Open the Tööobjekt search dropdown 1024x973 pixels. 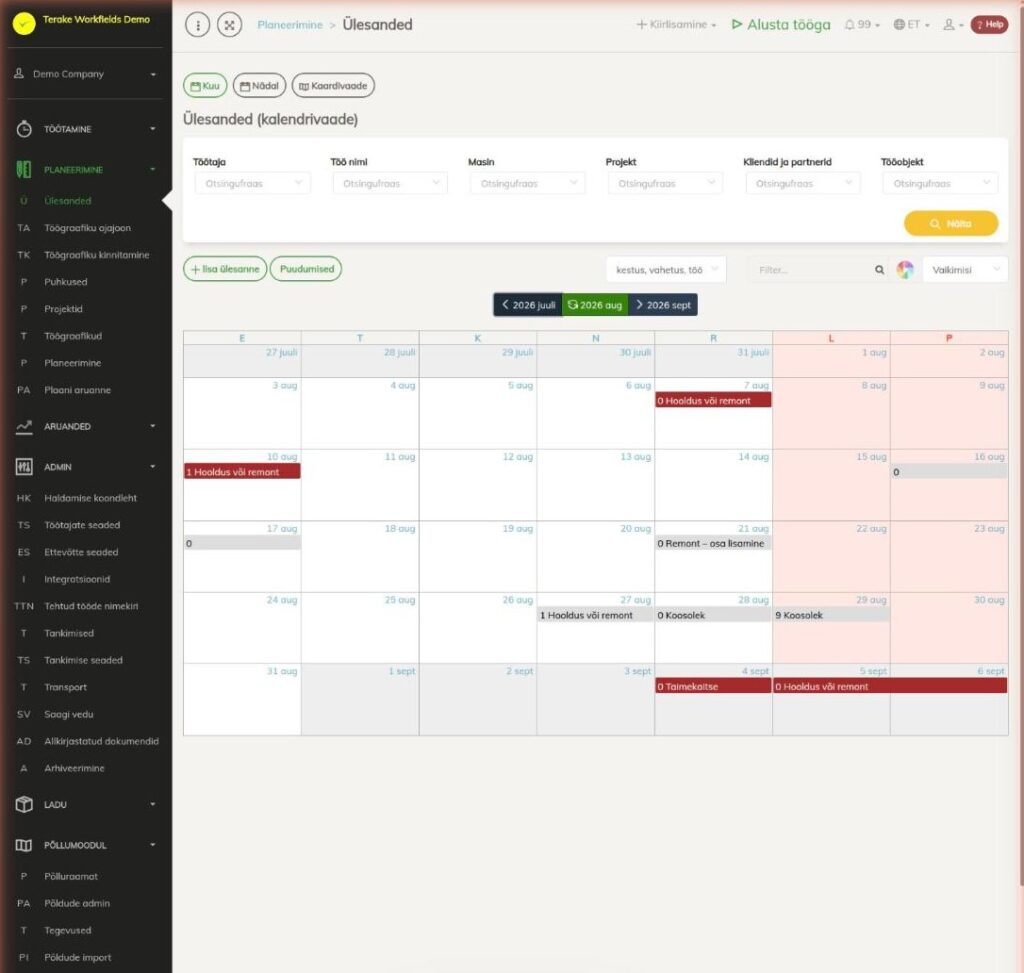940,183
